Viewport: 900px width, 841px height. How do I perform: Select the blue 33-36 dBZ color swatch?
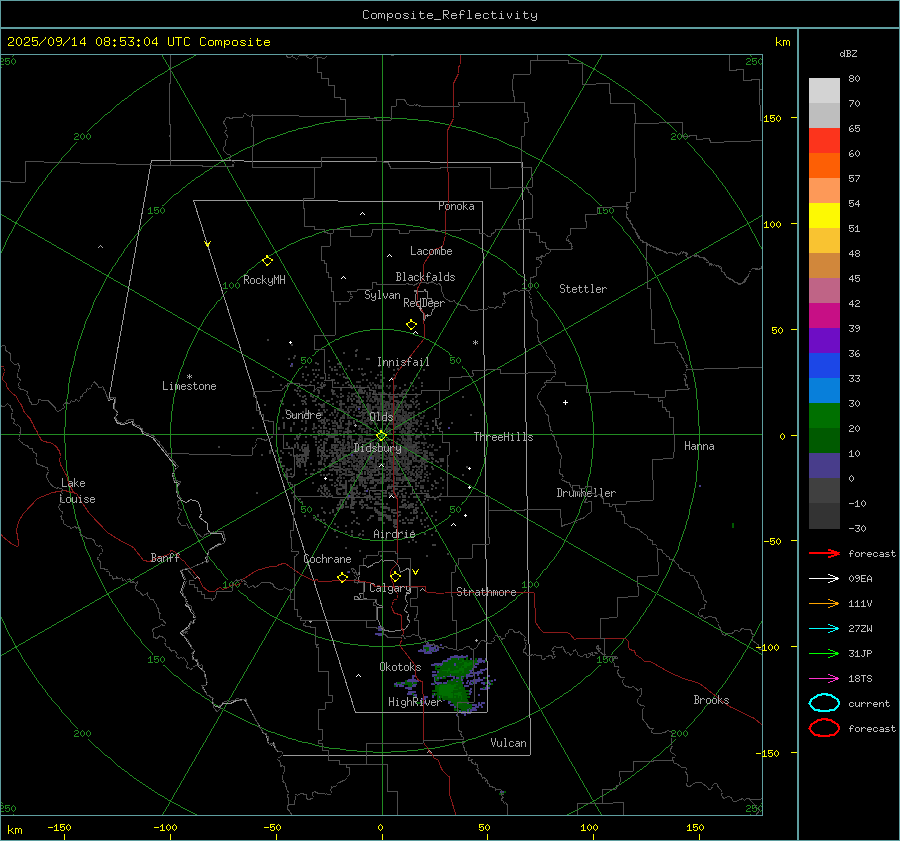click(824, 365)
